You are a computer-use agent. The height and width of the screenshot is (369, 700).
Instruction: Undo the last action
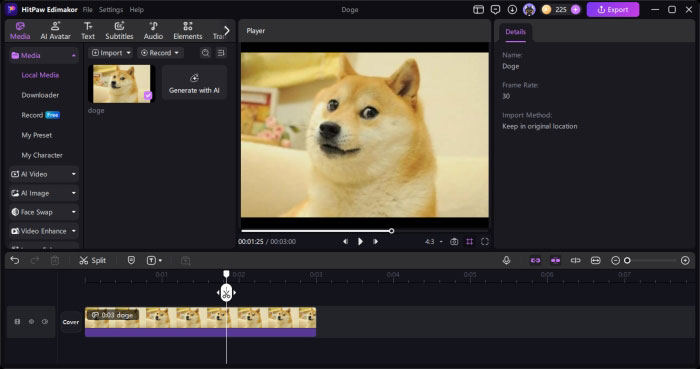(x=15, y=260)
